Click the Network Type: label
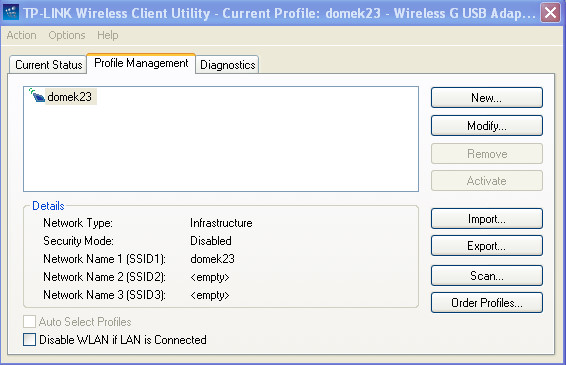This screenshot has width=566, height=365. [78, 223]
